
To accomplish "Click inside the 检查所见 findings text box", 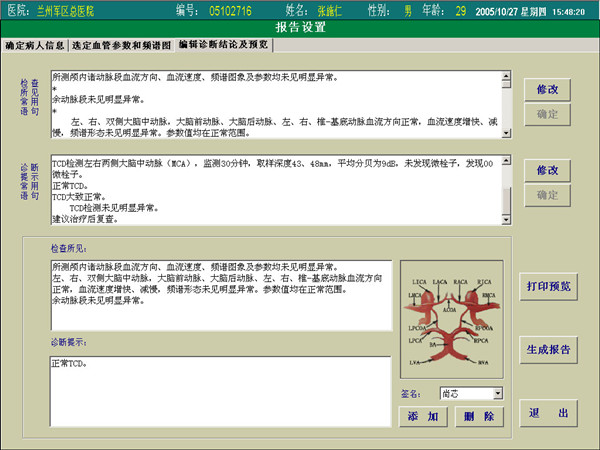I will (x=220, y=295).
